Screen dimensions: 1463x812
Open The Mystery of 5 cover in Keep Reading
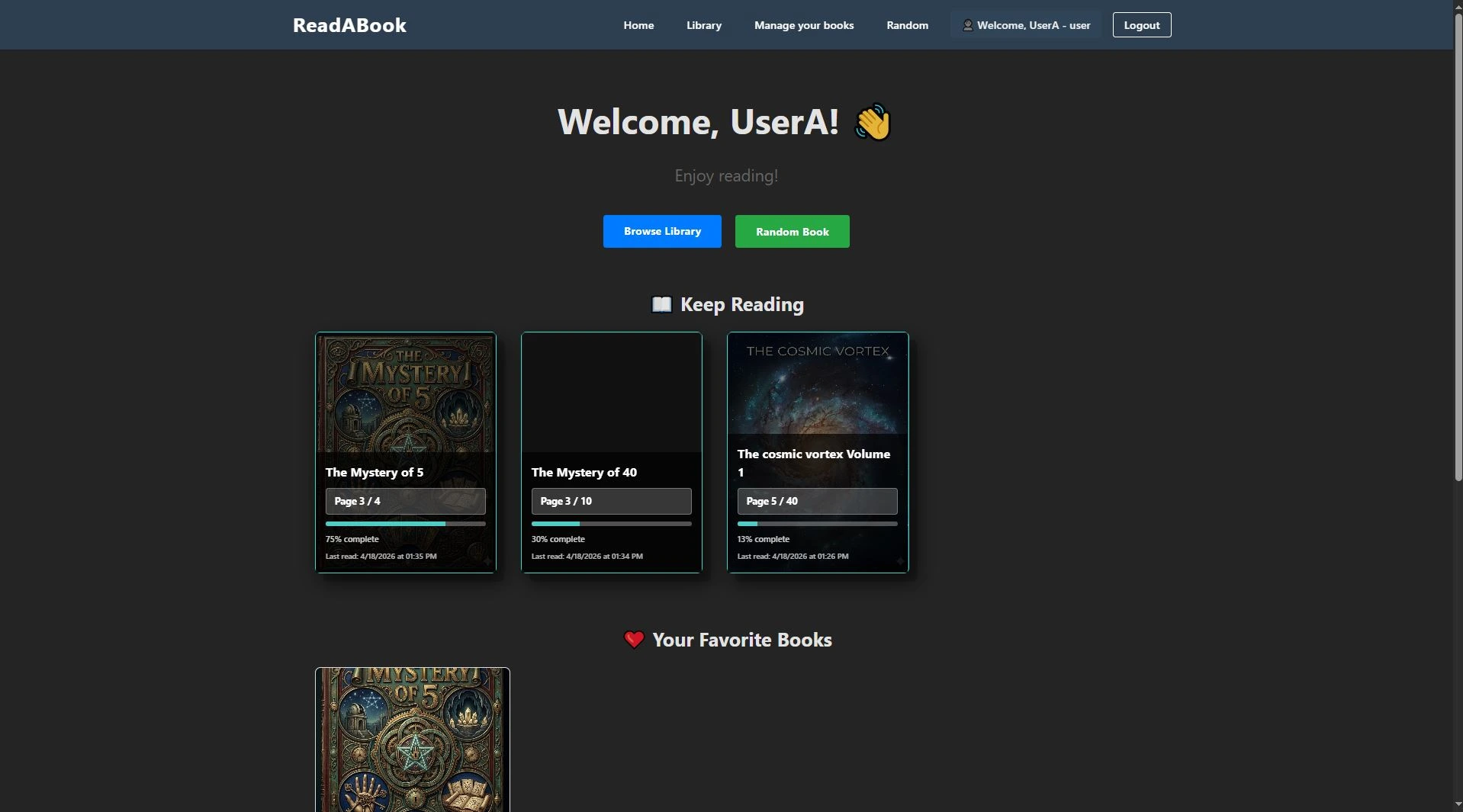point(405,393)
